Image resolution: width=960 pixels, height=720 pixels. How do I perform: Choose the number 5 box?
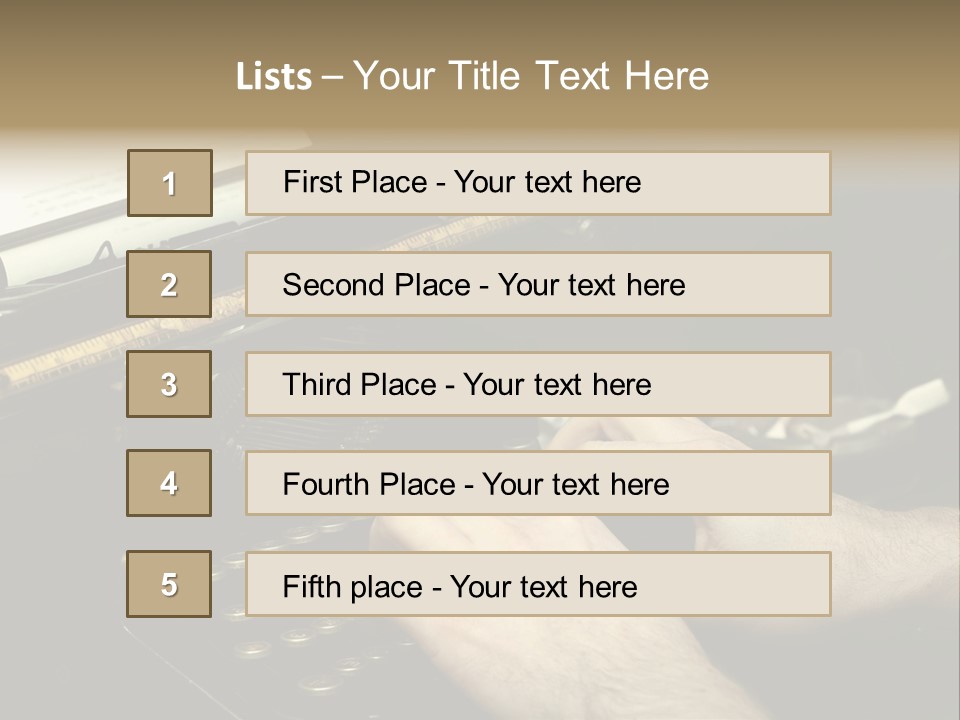pyautogui.click(x=169, y=584)
